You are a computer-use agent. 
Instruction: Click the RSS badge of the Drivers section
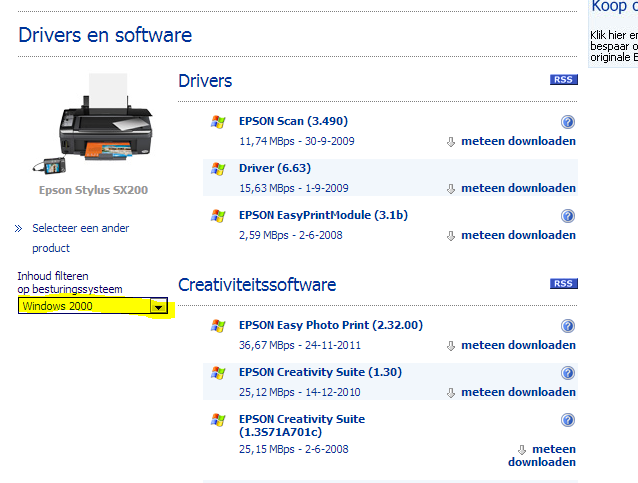point(564,80)
